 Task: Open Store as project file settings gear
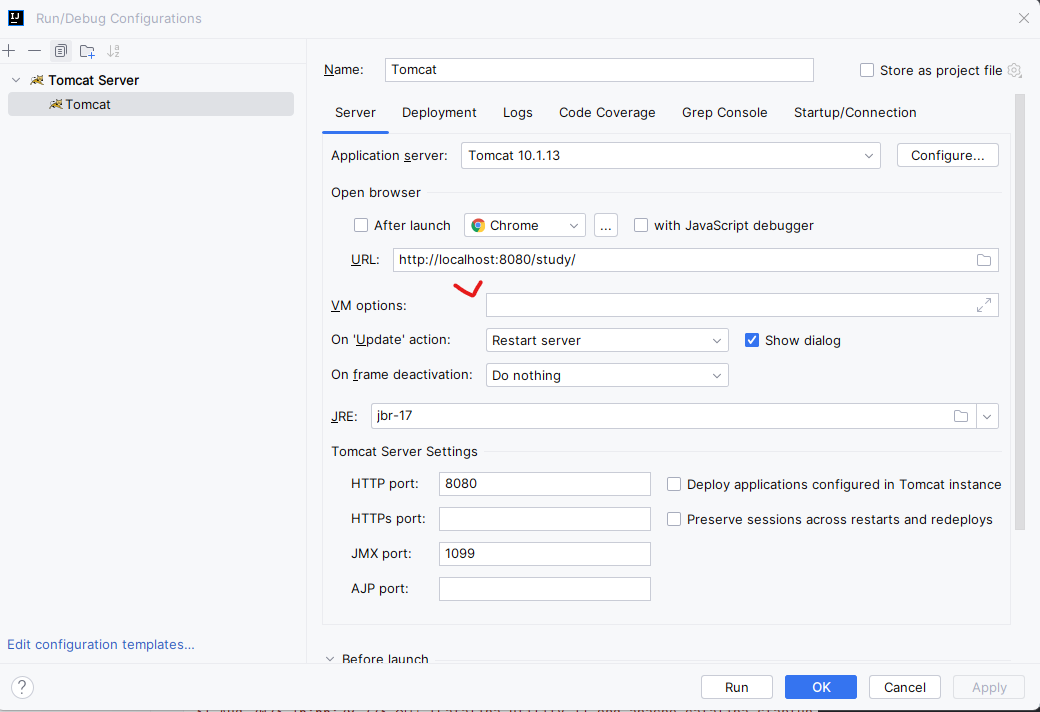1014,70
